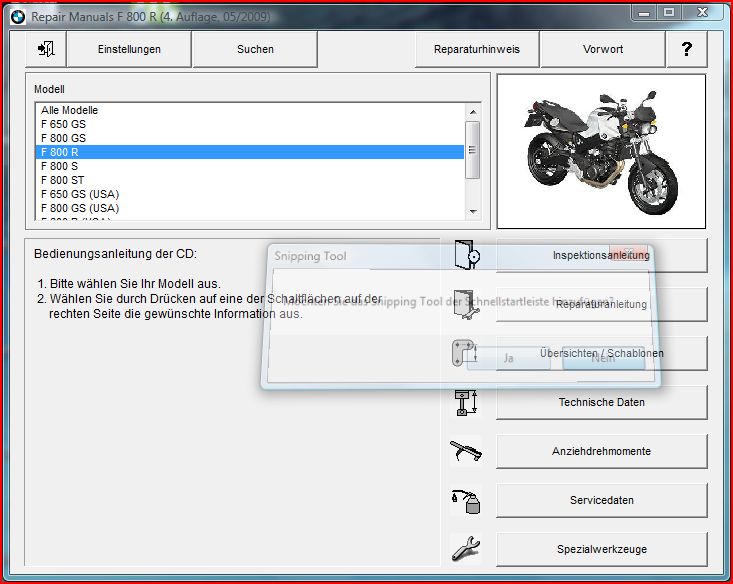Open the Suchen search function
This screenshot has width=733, height=584.
point(255,49)
